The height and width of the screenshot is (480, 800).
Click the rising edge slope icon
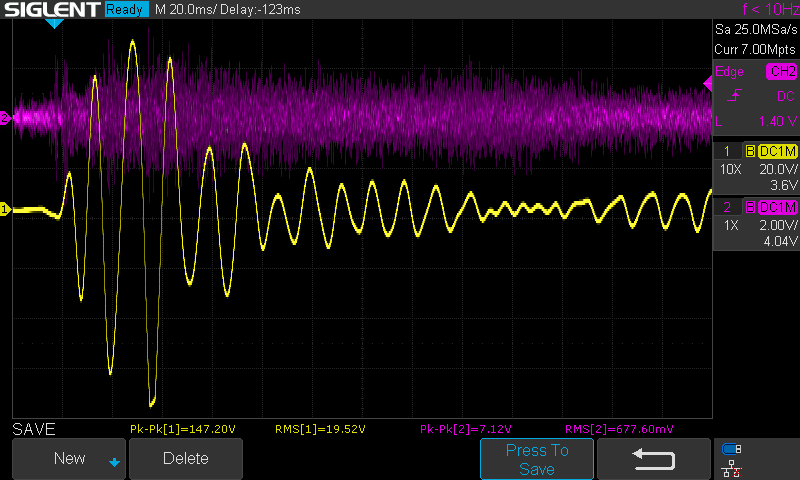734,96
